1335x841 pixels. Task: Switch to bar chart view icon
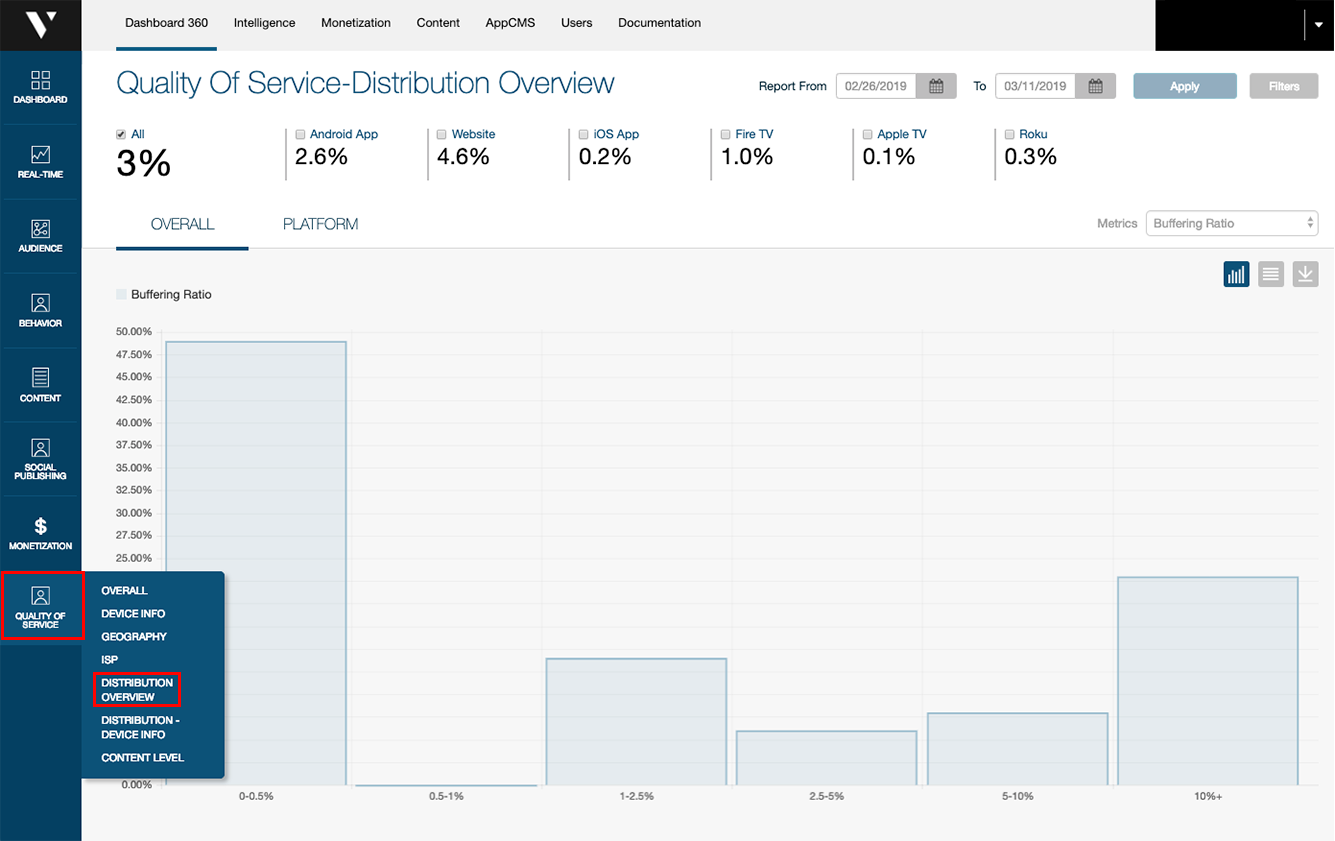pos(1236,274)
